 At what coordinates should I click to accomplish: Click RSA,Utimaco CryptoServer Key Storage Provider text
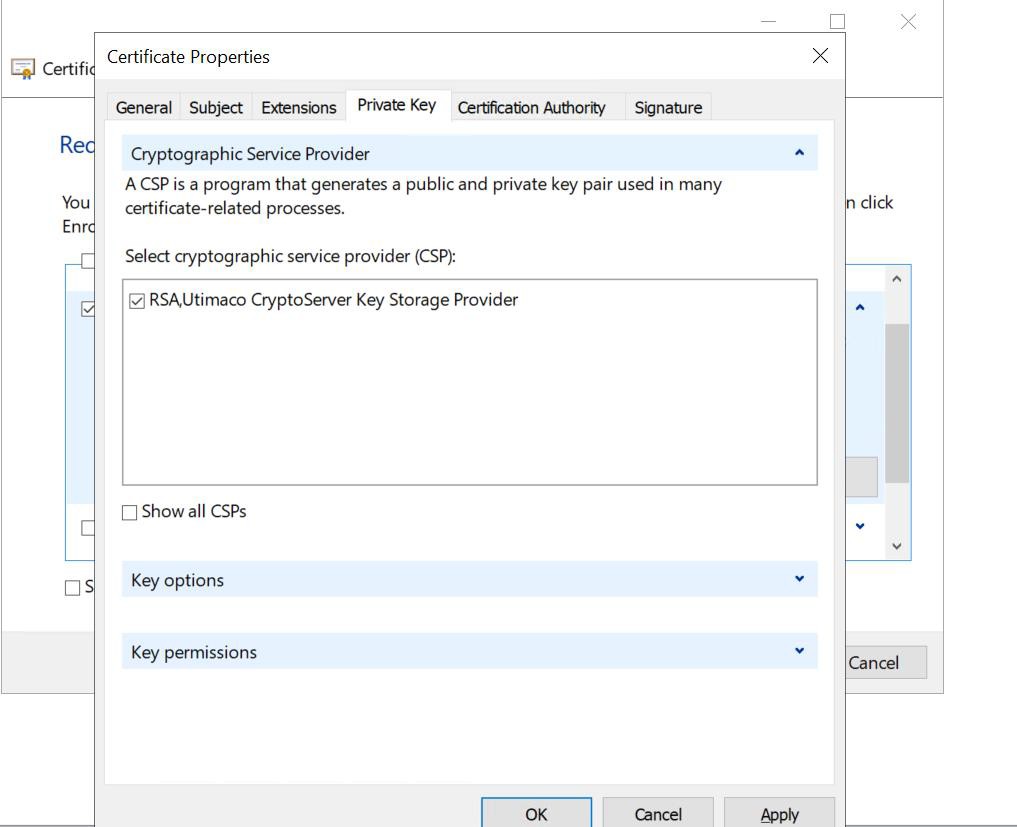pyautogui.click(x=333, y=300)
